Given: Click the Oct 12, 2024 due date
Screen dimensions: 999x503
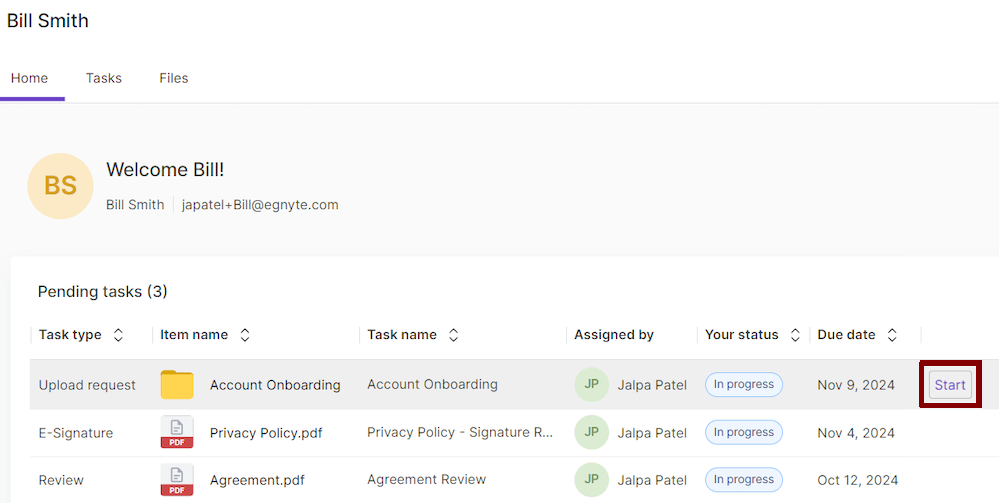Looking at the screenshot, I should (x=858, y=480).
